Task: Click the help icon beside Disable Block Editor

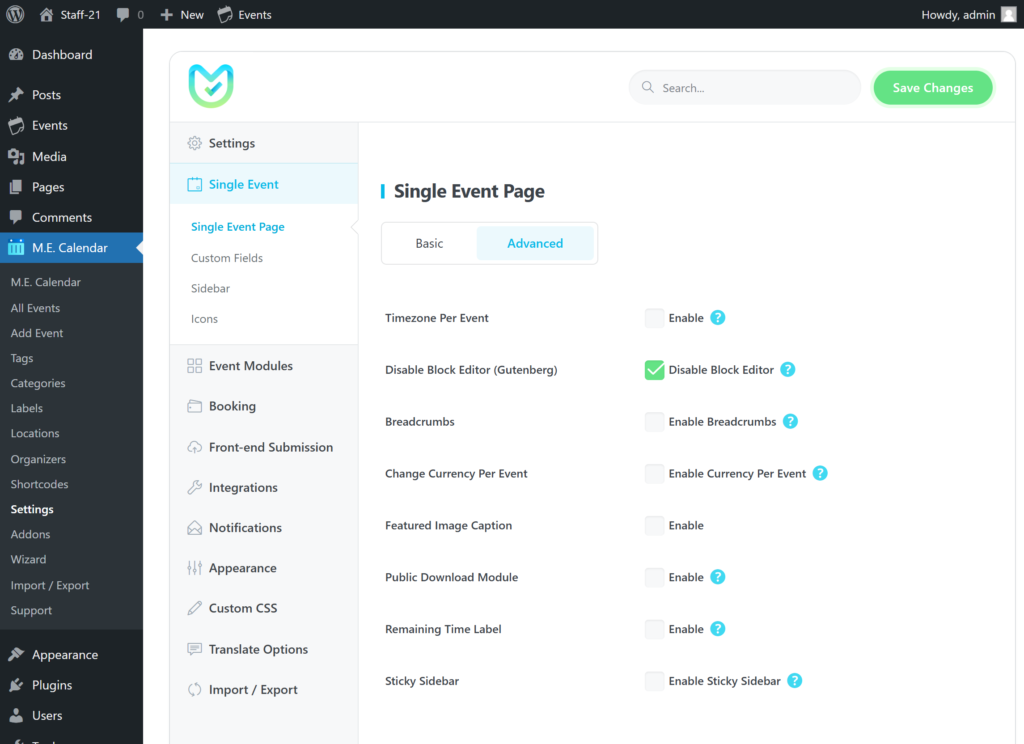Action: click(x=787, y=370)
